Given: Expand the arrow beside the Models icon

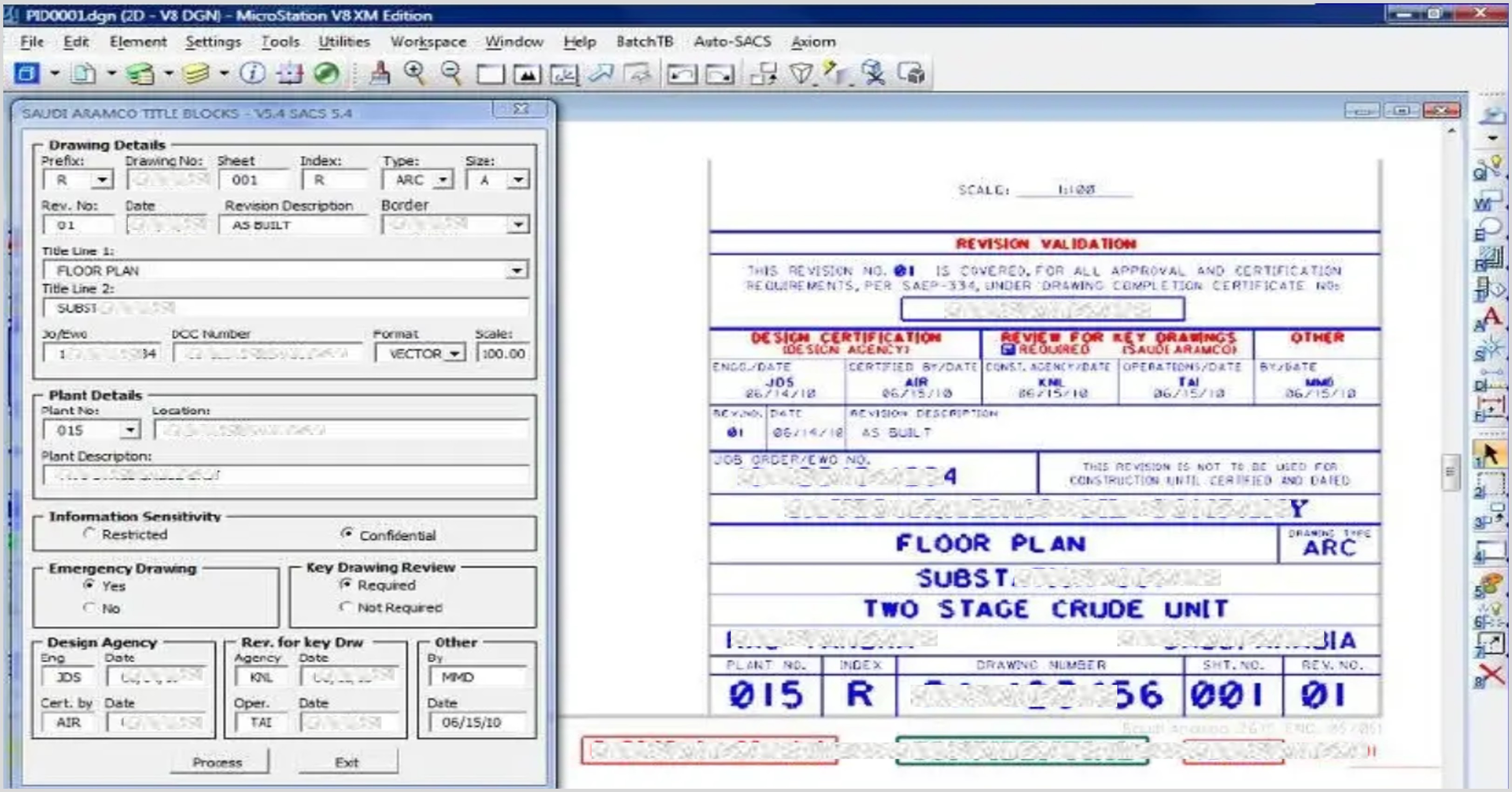Looking at the screenshot, I should tap(54, 74).
